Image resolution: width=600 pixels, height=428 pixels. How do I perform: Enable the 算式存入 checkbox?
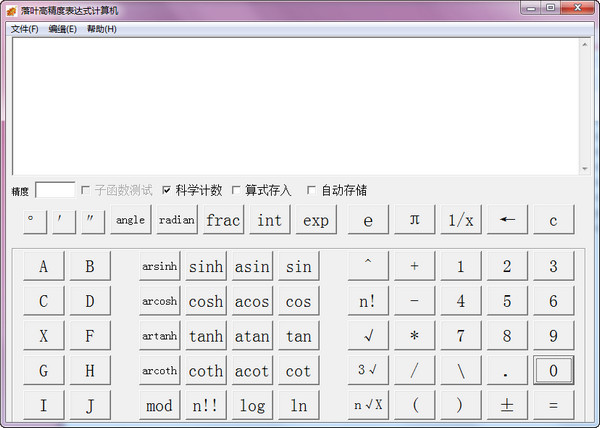236,190
